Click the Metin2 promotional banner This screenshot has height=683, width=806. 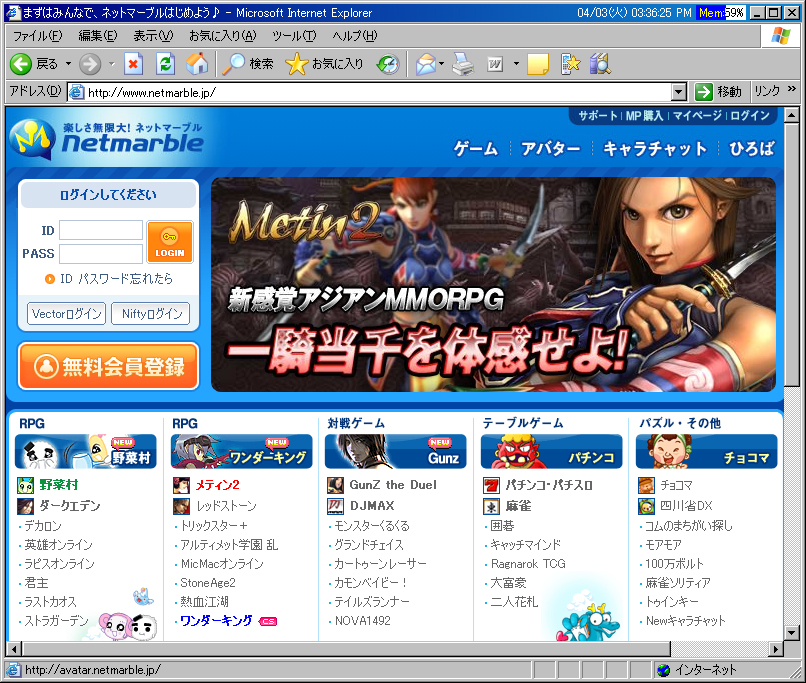pos(493,284)
